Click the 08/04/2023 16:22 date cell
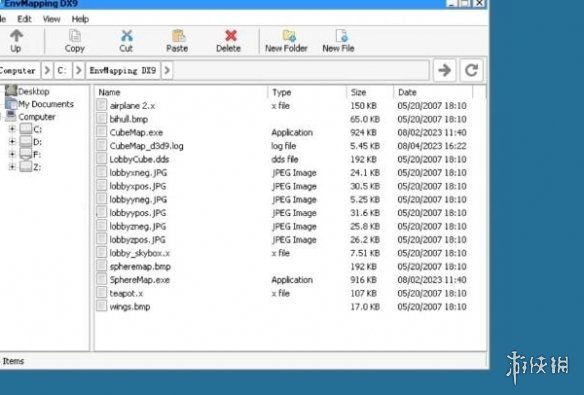This screenshot has height=395, width=584. point(432,146)
